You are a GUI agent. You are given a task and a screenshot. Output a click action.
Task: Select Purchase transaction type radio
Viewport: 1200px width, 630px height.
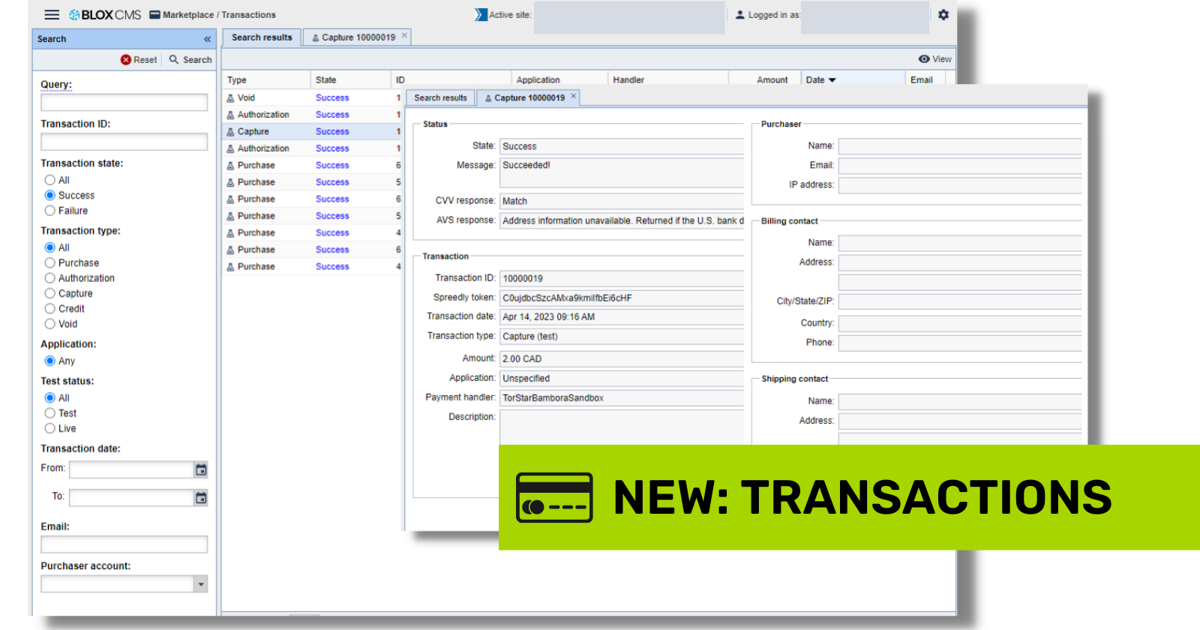click(x=50, y=263)
